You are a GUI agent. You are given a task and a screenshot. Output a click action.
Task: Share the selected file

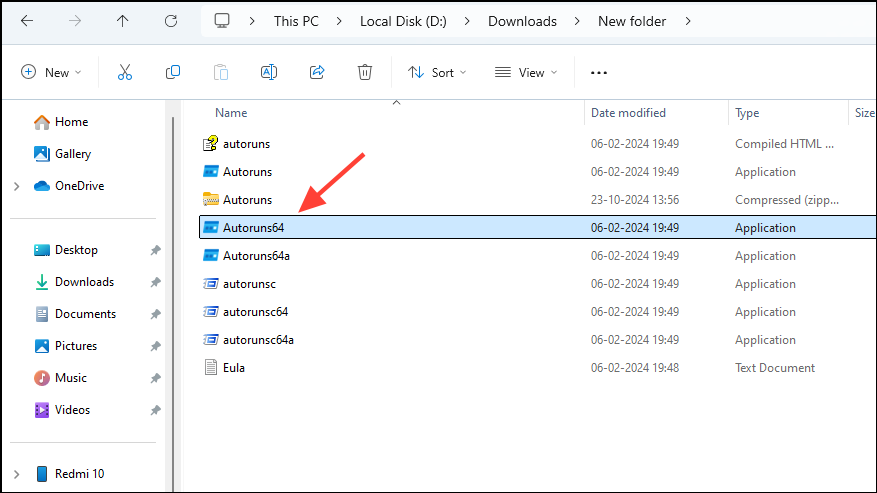coord(317,72)
